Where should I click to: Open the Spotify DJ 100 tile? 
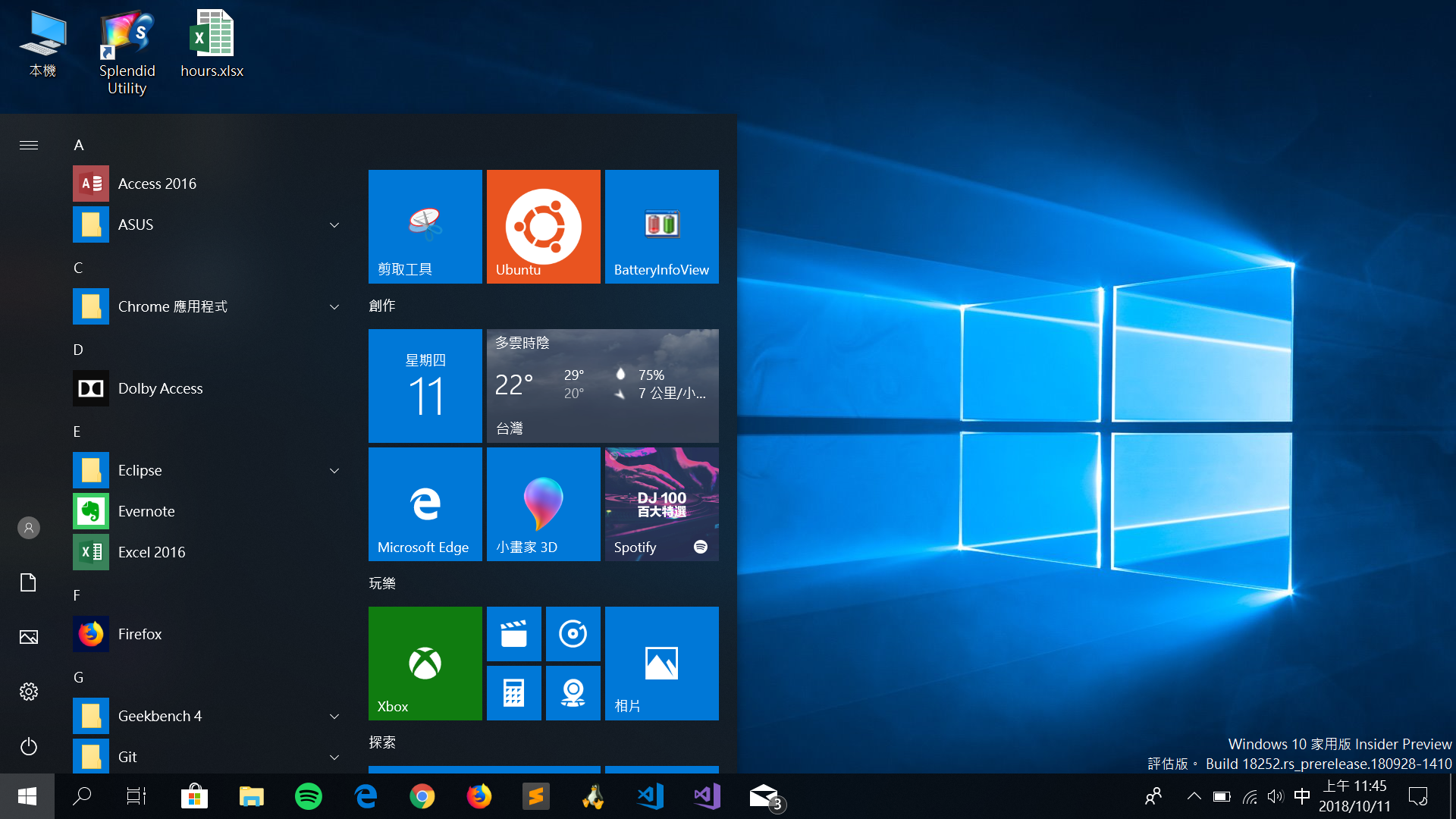point(662,504)
